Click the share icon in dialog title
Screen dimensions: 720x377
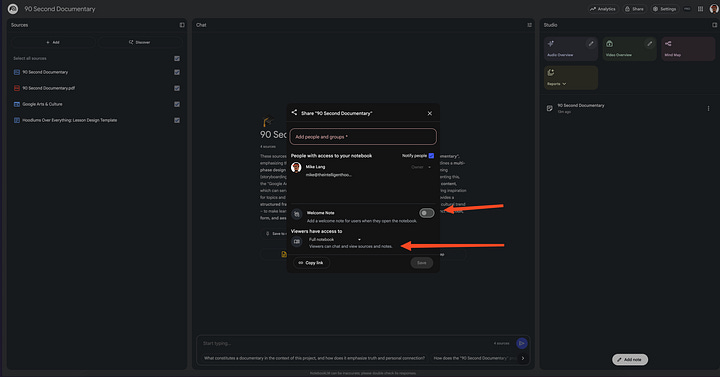point(294,113)
